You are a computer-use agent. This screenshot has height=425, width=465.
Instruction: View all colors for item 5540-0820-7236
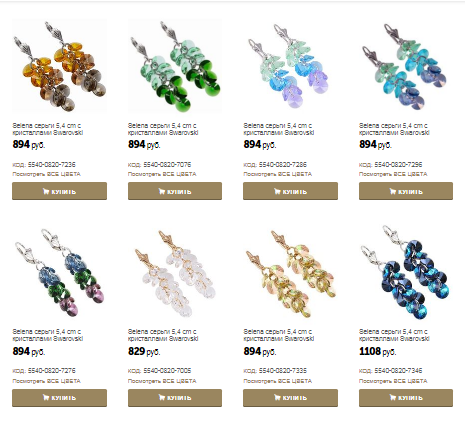click(x=46, y=174)
